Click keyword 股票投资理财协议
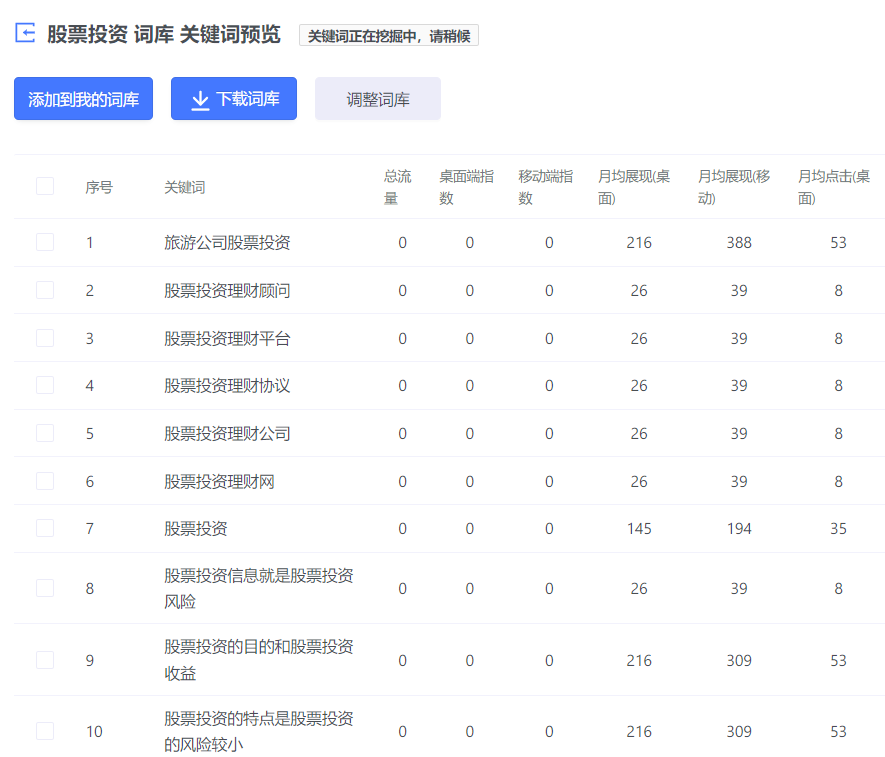 pos(227,386)
